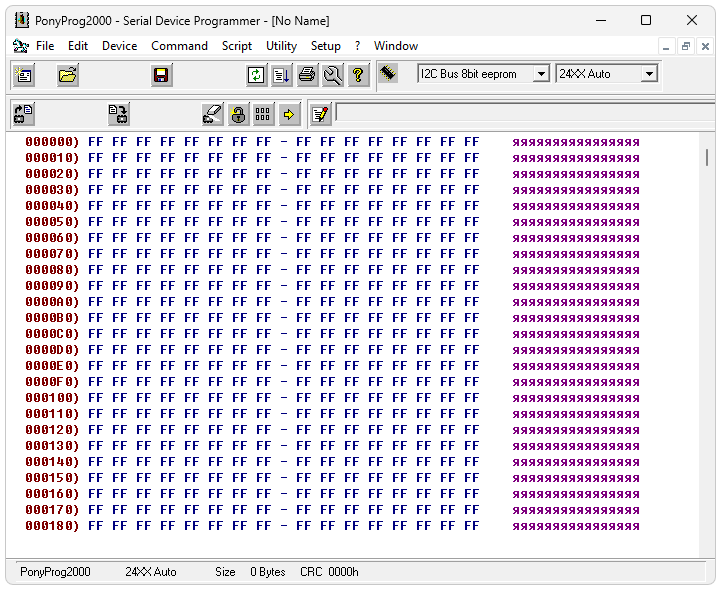
Task: Click the Reload files icon
Action: pyautogui.click(x=257, y=75)
